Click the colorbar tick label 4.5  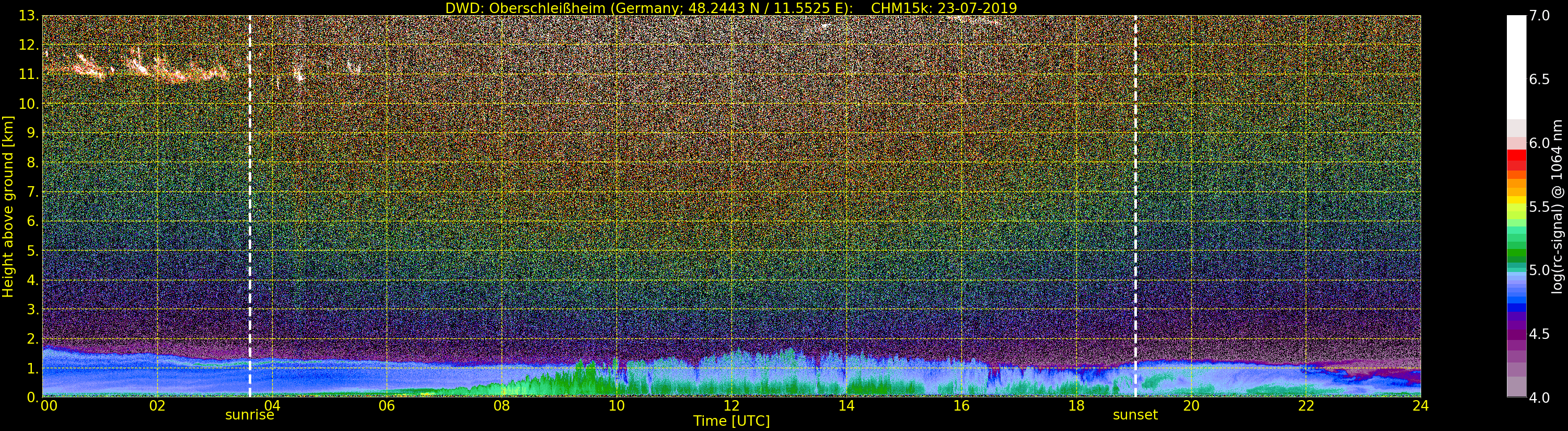[x=1539, y=334]
